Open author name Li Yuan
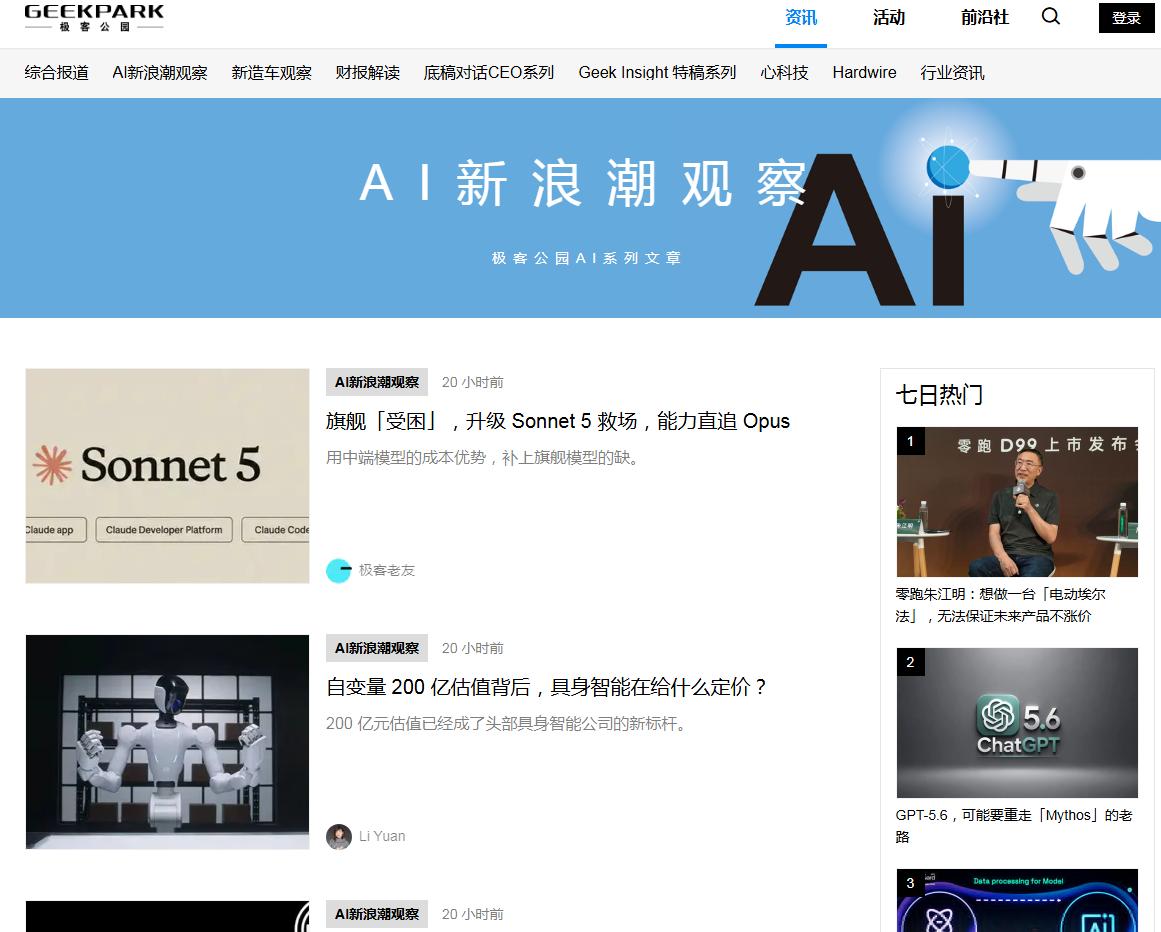 point(382,837)
